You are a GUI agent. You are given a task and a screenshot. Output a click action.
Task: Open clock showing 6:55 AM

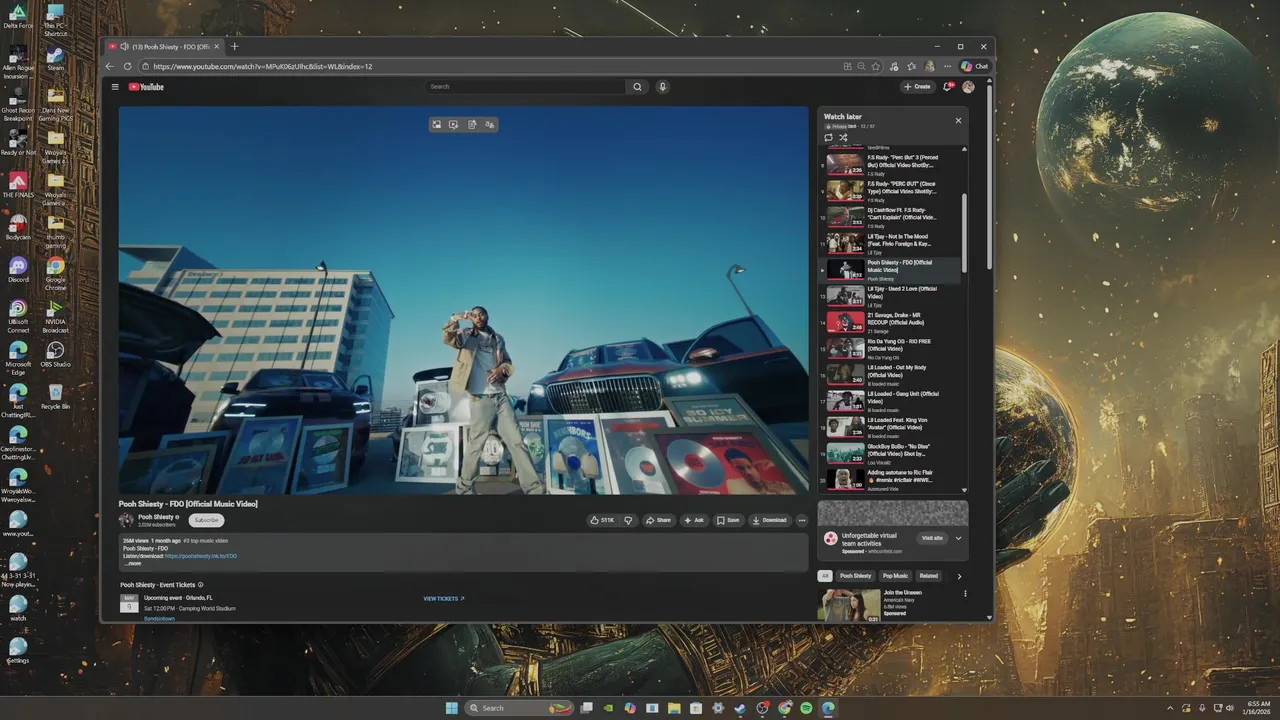[1259, 708]
